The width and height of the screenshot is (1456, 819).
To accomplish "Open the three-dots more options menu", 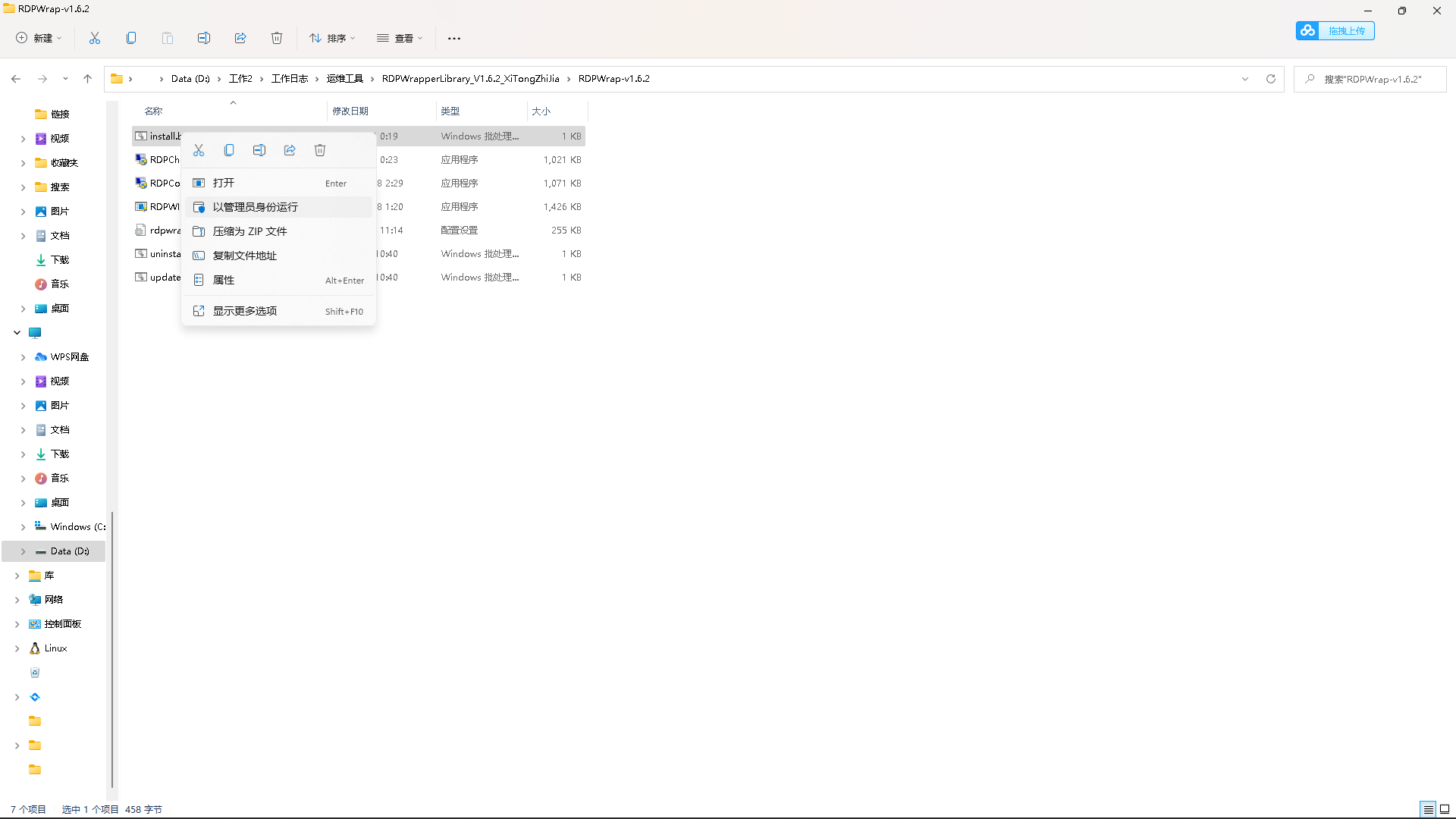I will click(454, 38).
